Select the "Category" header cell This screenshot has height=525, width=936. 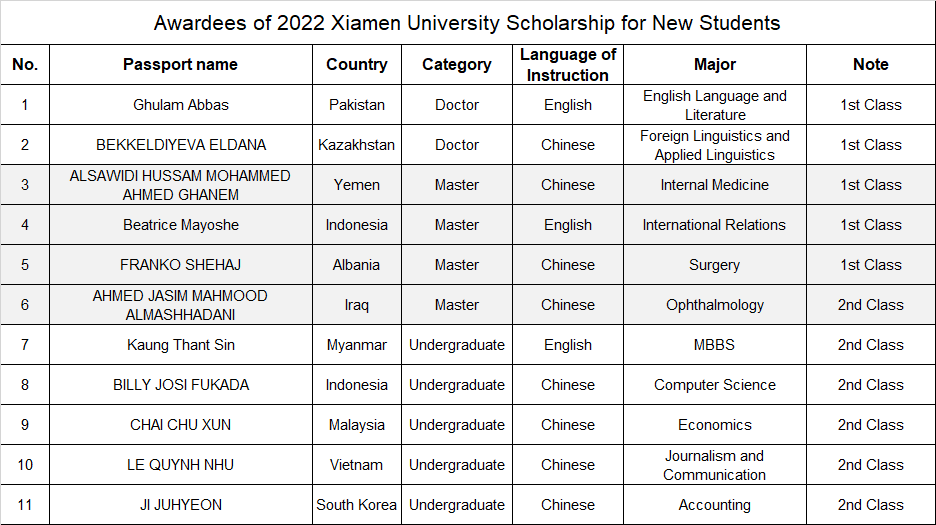(456, 64)
